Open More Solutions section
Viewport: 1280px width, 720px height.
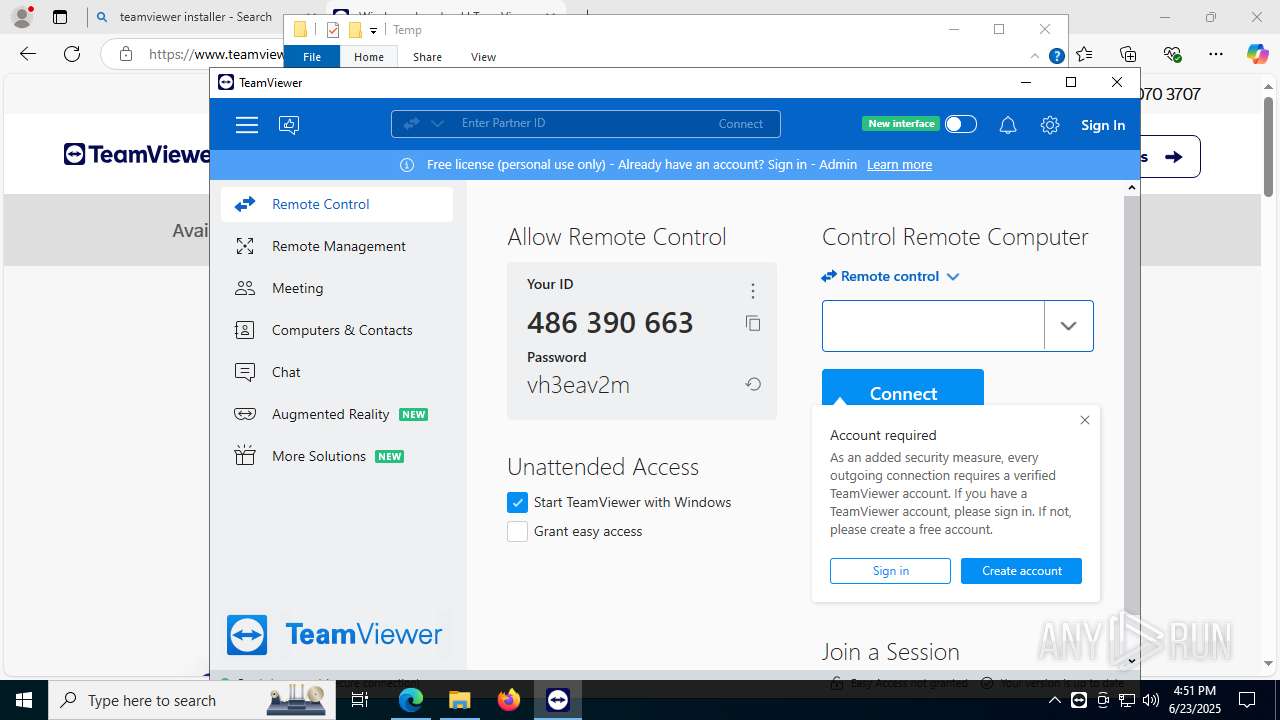[337, 456]
